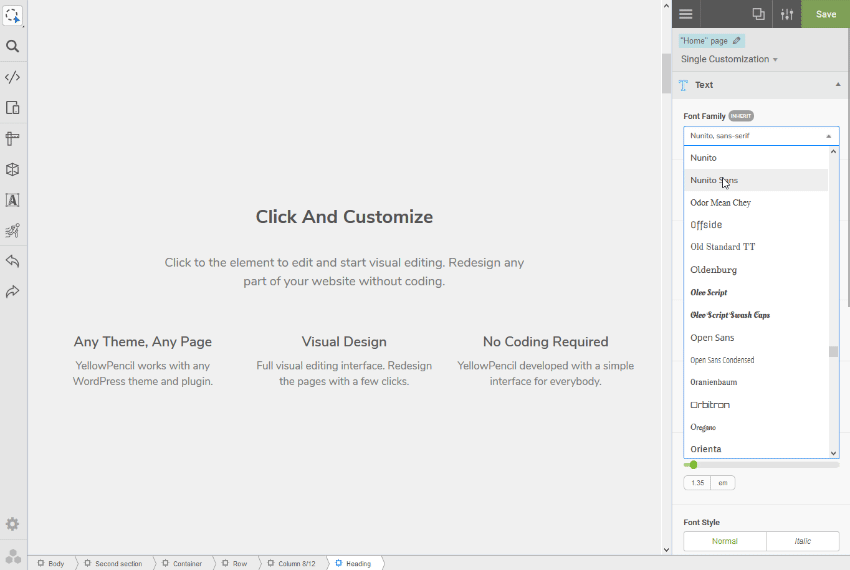Click page scrollbar up arrow
850x570 pixels.
click(666, 6)
